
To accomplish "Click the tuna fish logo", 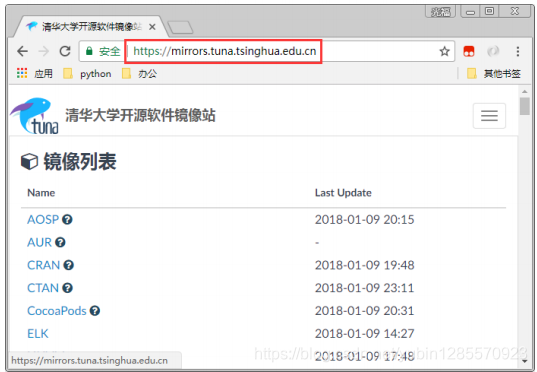I will coord(34,115).
